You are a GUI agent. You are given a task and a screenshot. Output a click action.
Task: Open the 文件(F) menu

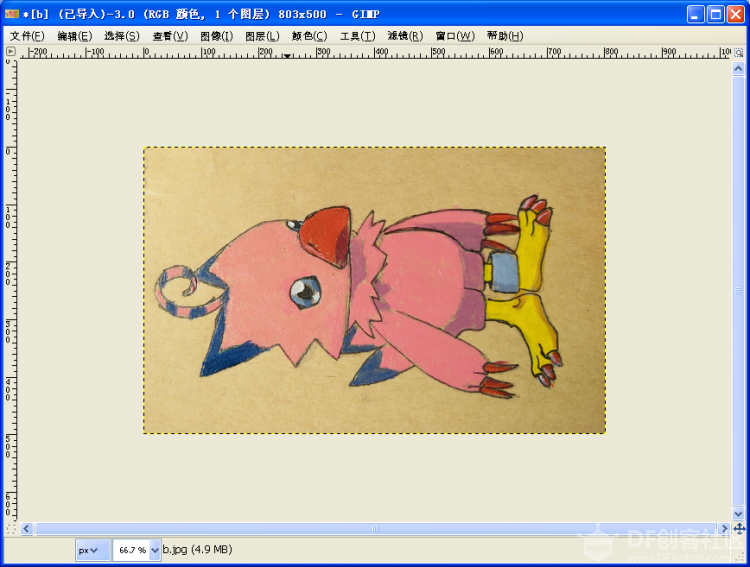point(27,36)
